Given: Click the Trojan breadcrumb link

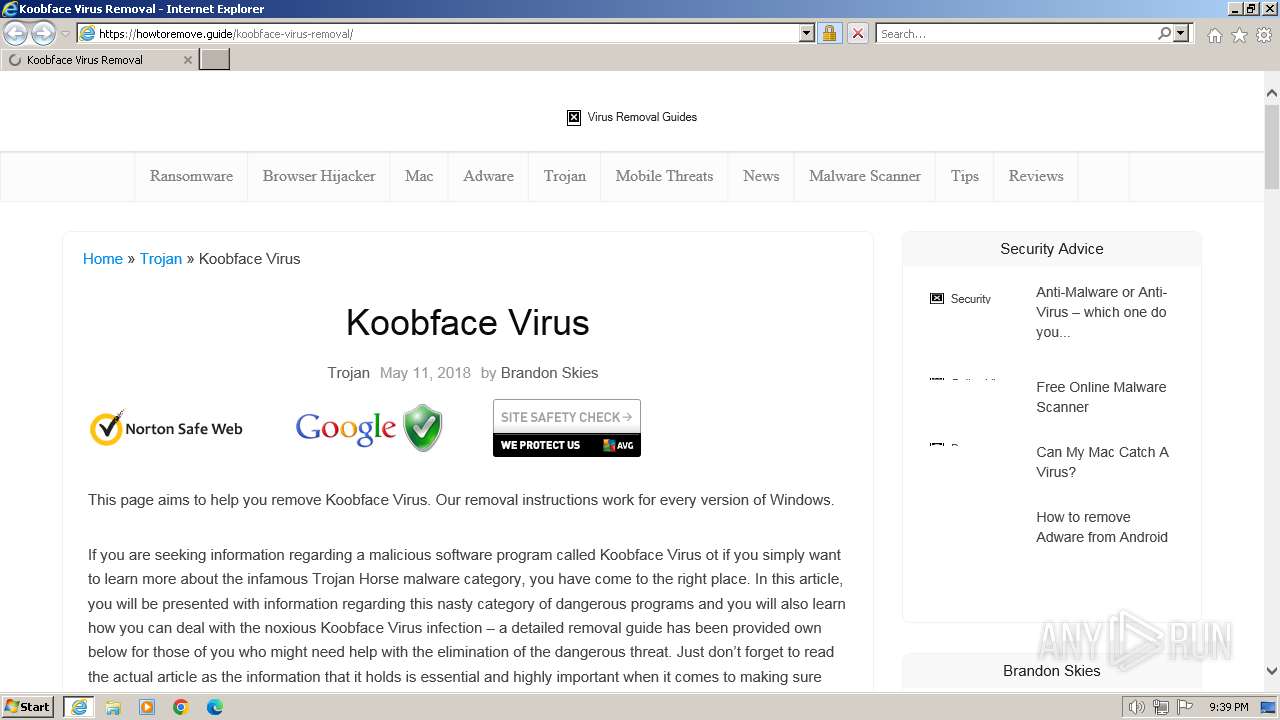Looking at the screenshot, I should point(161,259).
